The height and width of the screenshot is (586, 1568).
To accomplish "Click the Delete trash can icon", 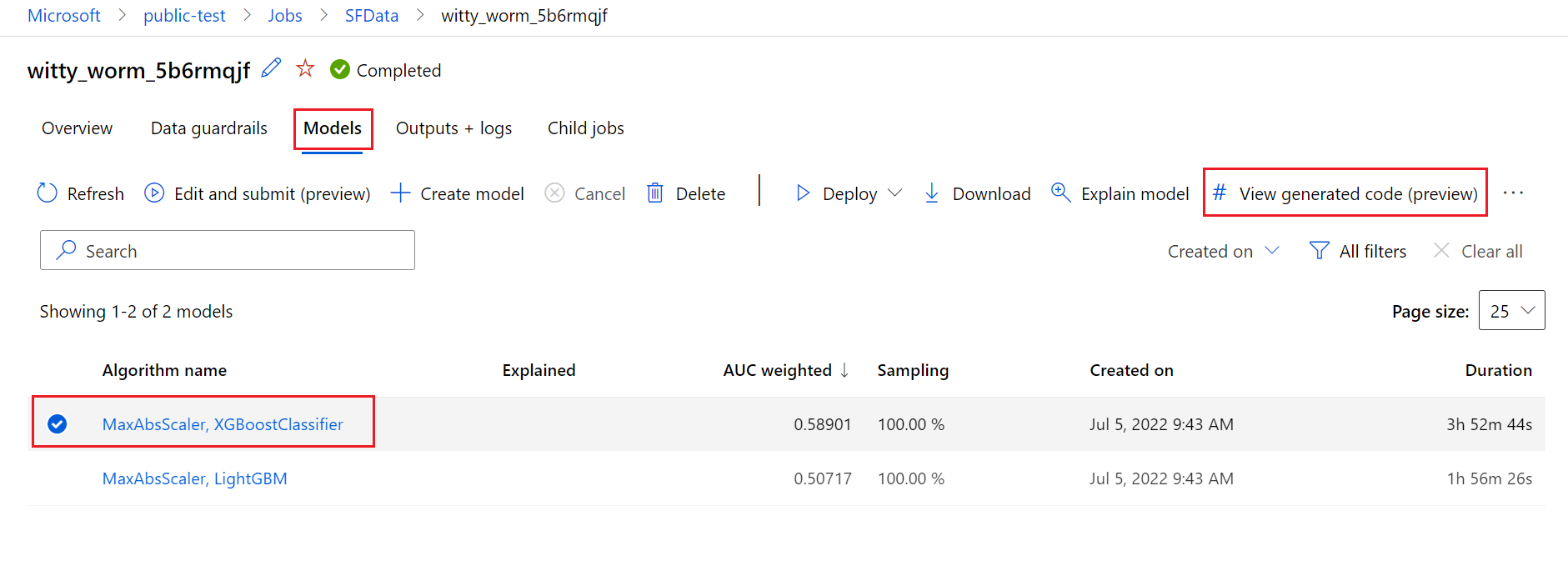I will coord(655,193).
